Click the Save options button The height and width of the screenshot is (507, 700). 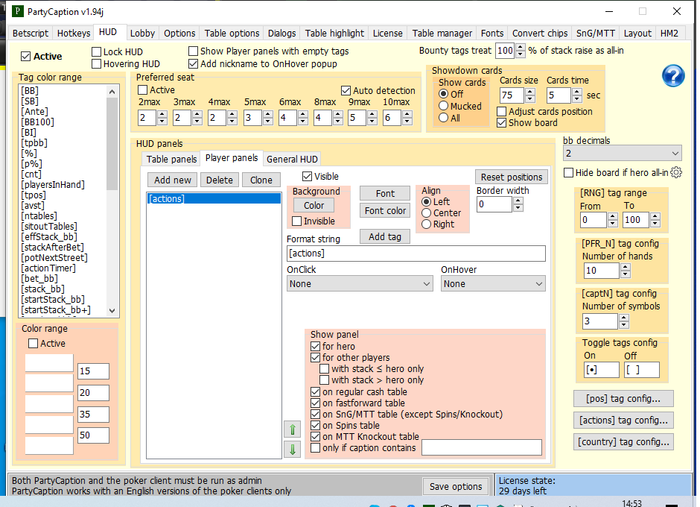tap(455, 486)
